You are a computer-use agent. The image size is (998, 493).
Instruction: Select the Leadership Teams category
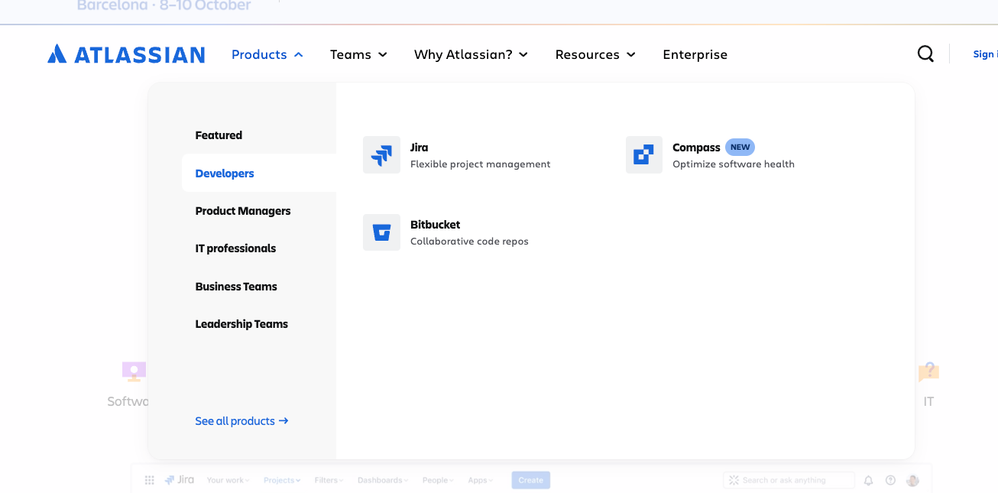point(241,324)
